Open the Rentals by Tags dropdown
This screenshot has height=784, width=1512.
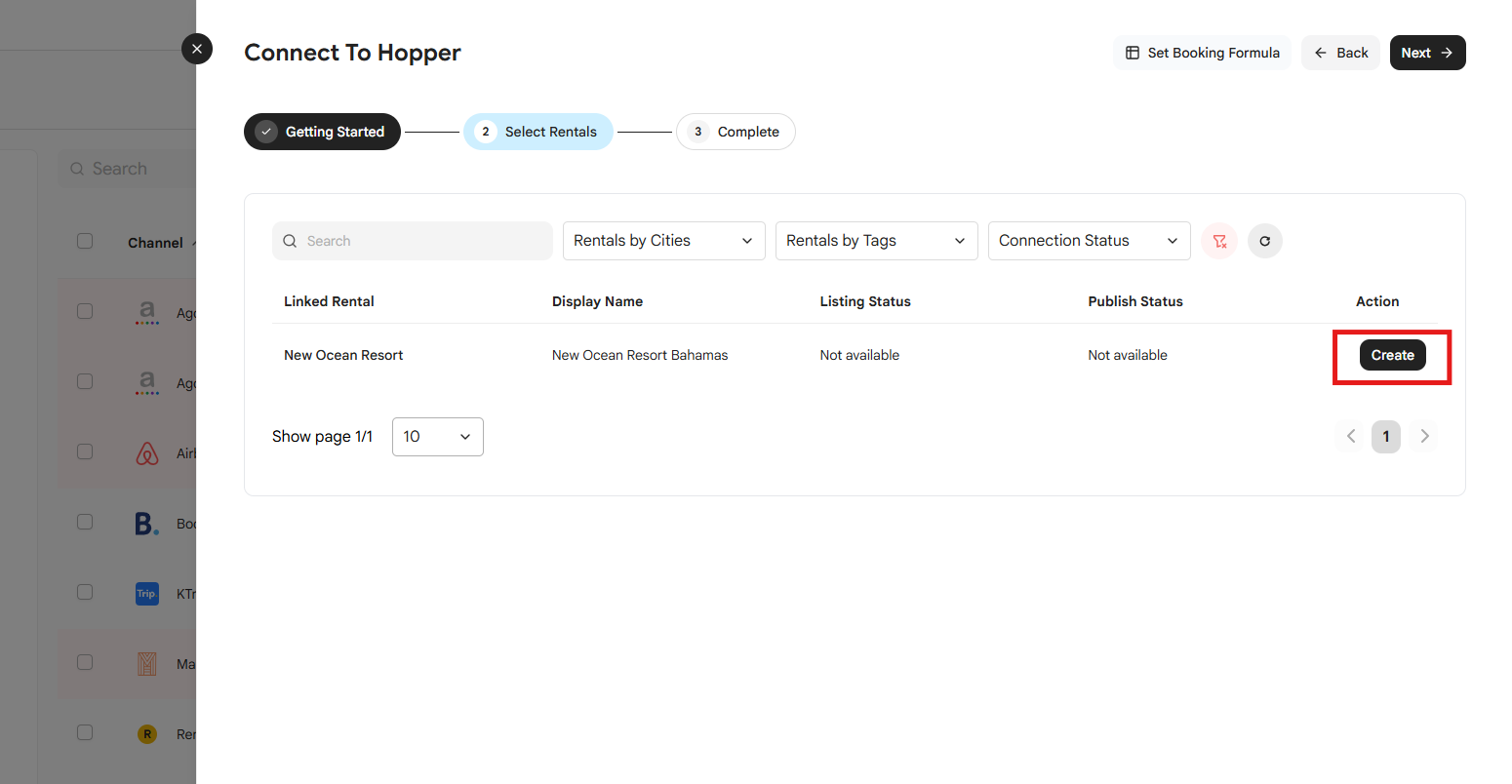click(x=877, y=241)
